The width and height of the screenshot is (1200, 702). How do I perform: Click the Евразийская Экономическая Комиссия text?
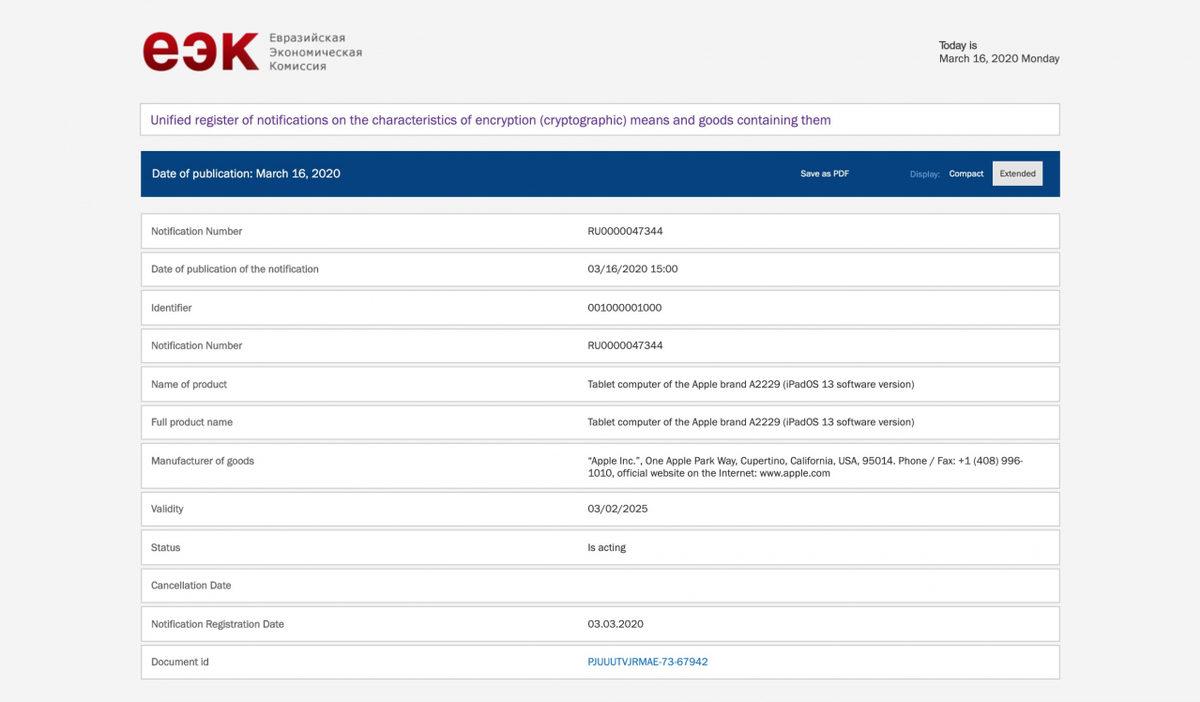tap(315, 52)
